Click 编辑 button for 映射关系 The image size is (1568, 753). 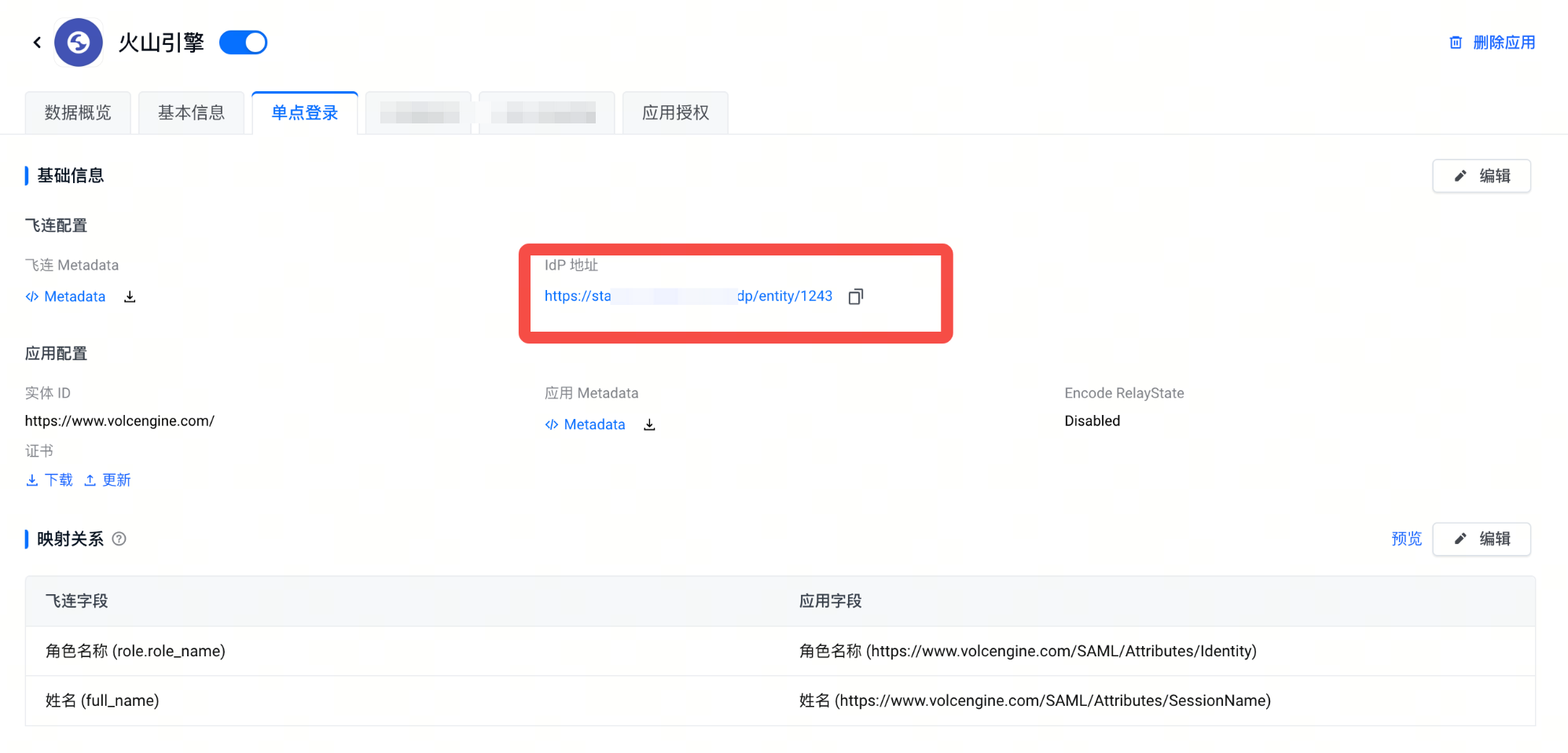point(1482,539)
